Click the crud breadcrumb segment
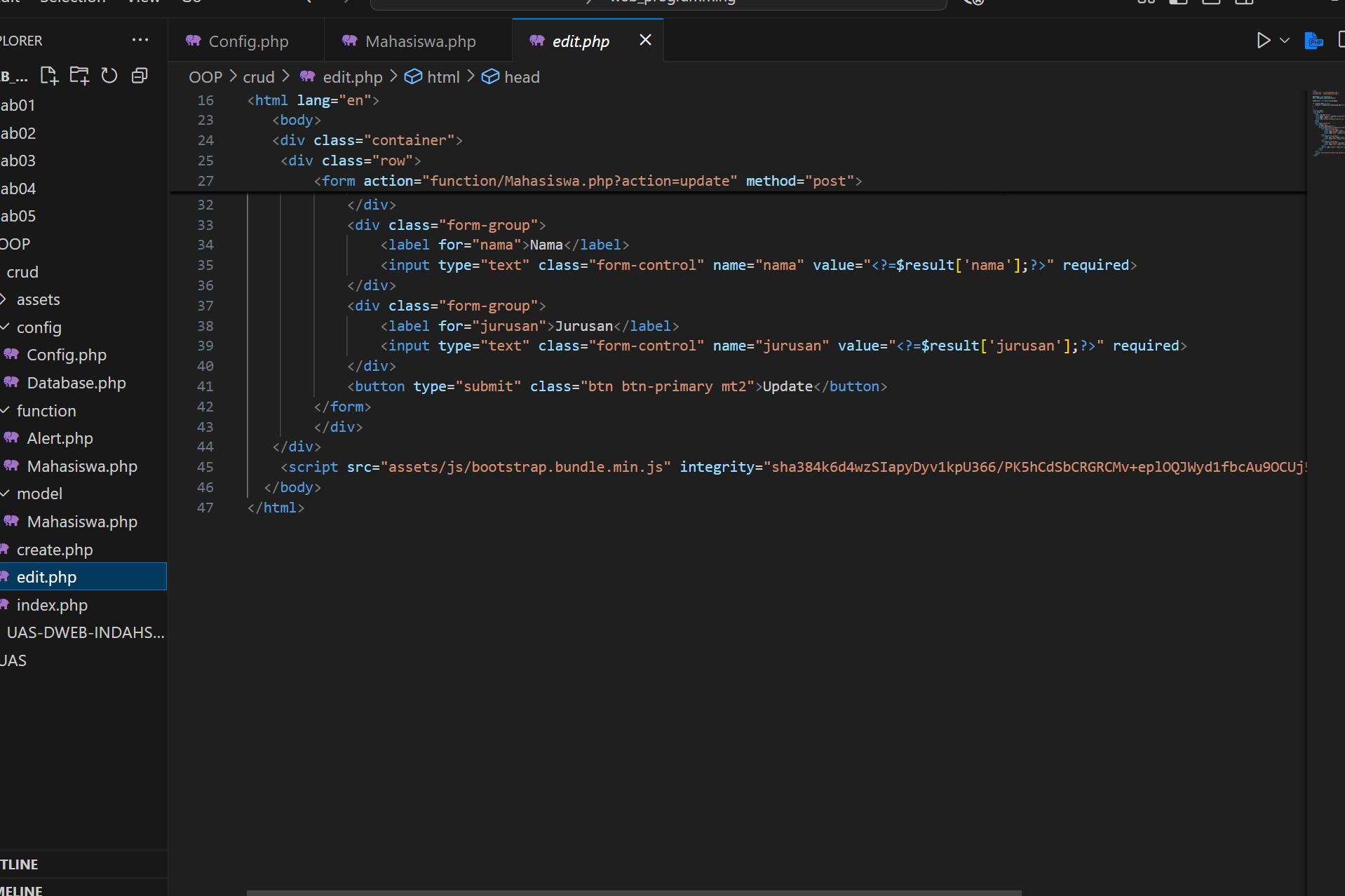The height and width of the screenshot is (896, 1345). coord(258,77)
